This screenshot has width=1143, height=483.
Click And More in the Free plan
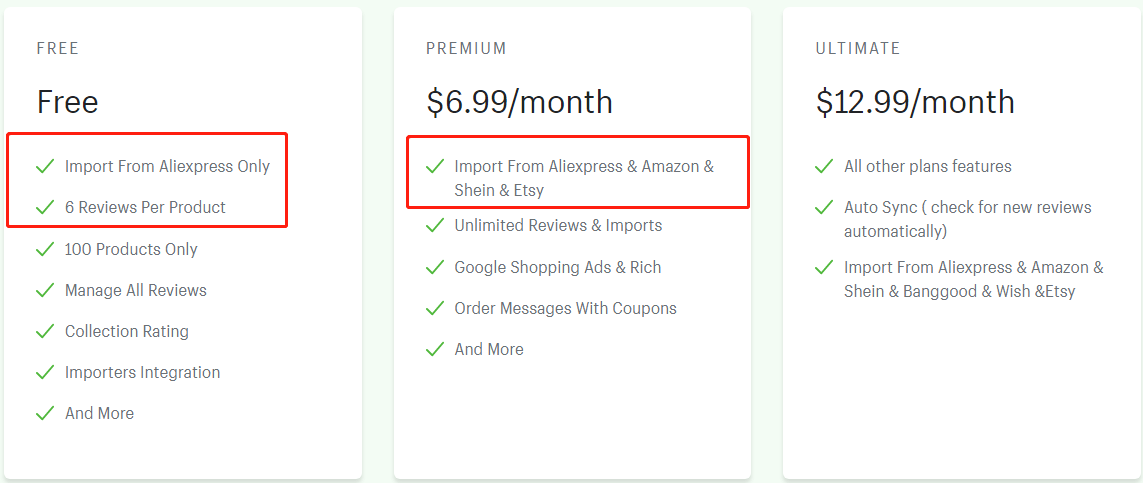(99, 413)
